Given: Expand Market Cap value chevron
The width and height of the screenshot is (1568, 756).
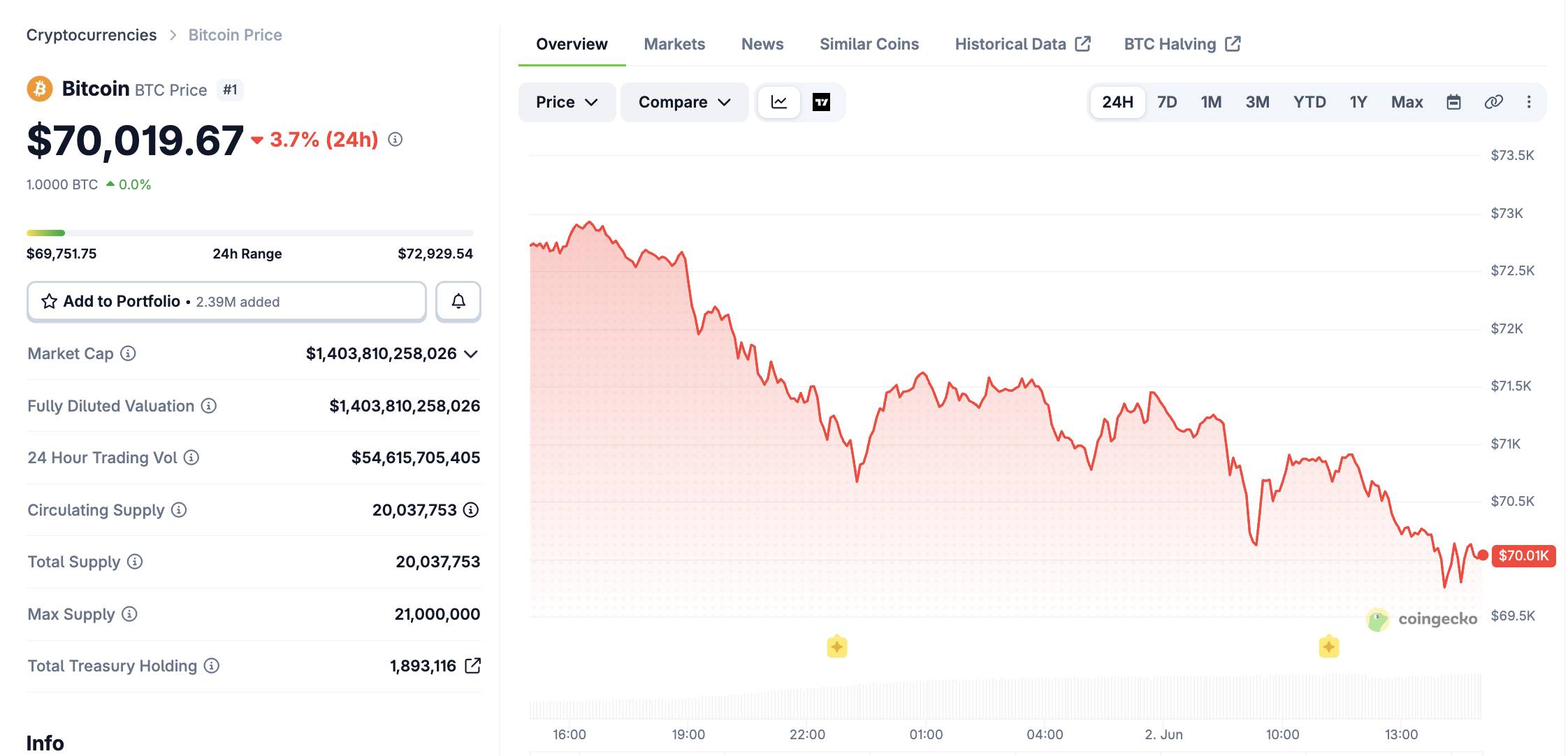Looking at the screenshot, I should [x=471, y=354].
